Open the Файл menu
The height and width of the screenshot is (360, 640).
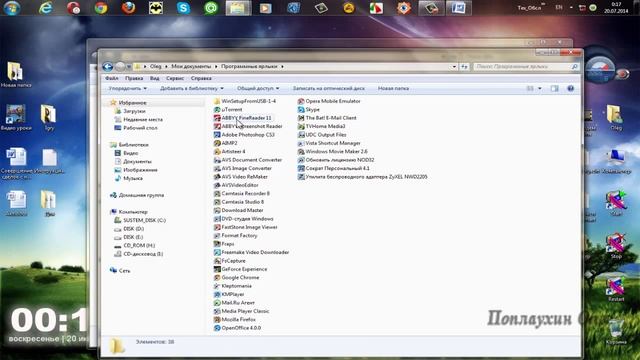click(111, 78)
